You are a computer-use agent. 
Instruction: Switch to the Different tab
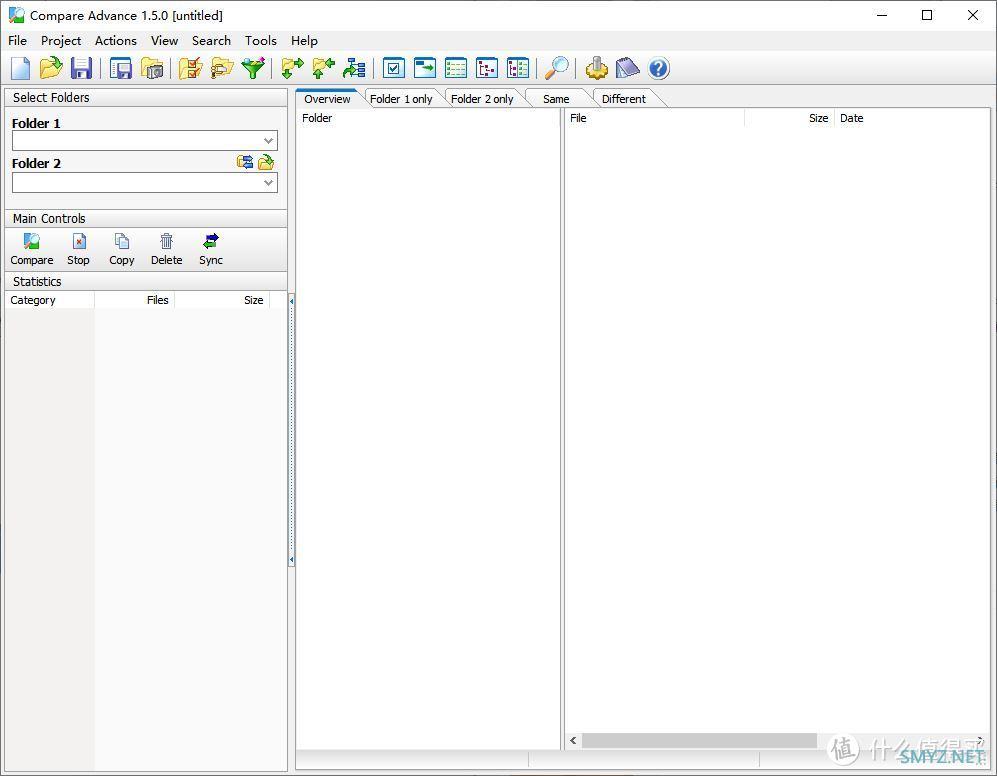(x=623, y=99)
